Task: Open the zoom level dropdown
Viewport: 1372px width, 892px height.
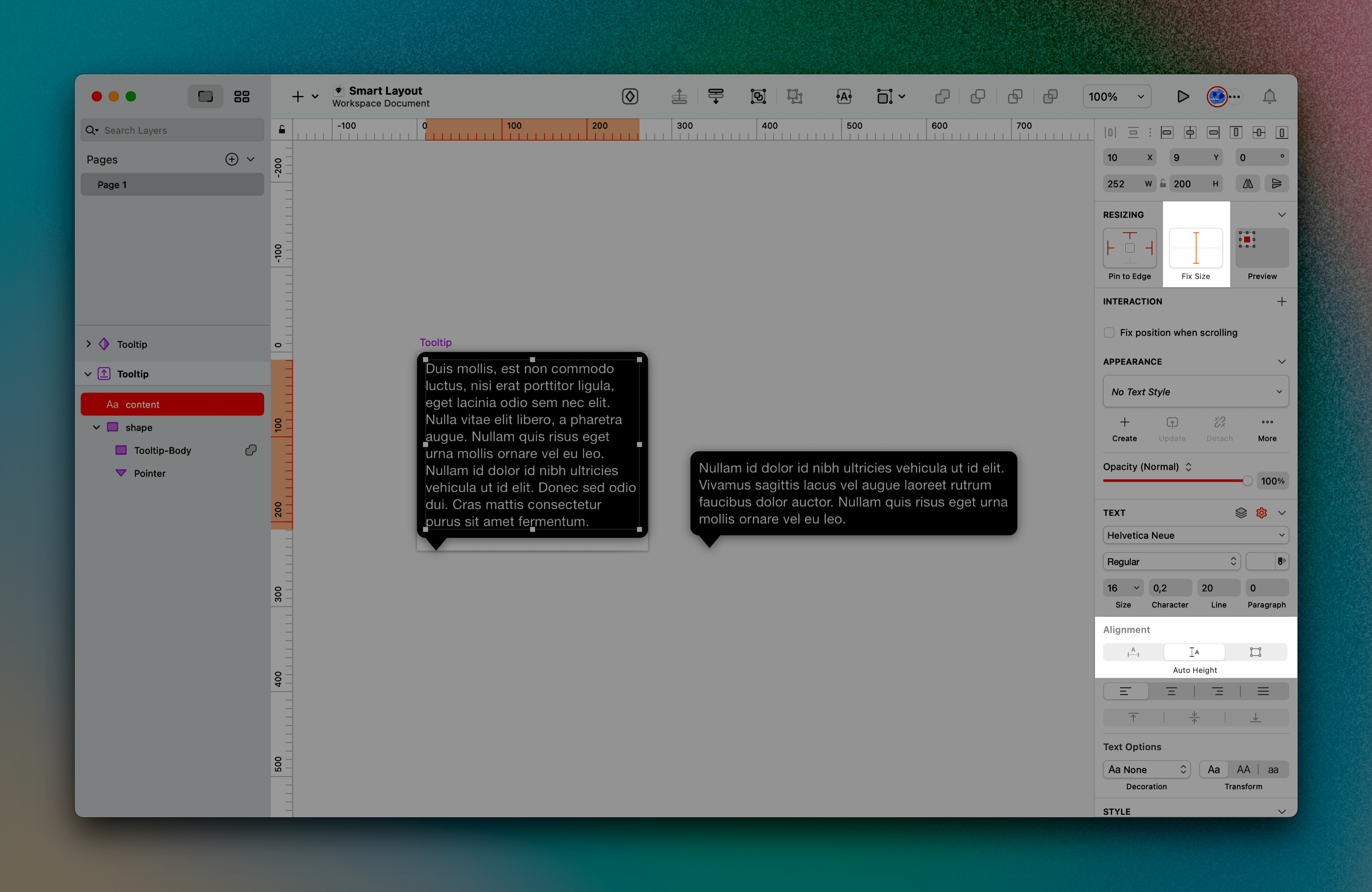Action: [x=1116, y=96]
